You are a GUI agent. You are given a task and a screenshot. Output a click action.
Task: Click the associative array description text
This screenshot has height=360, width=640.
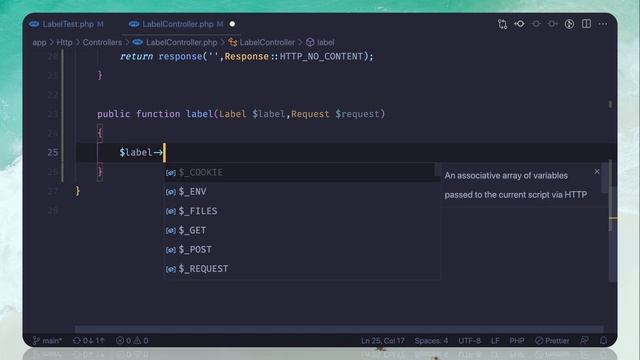point(516,185)
